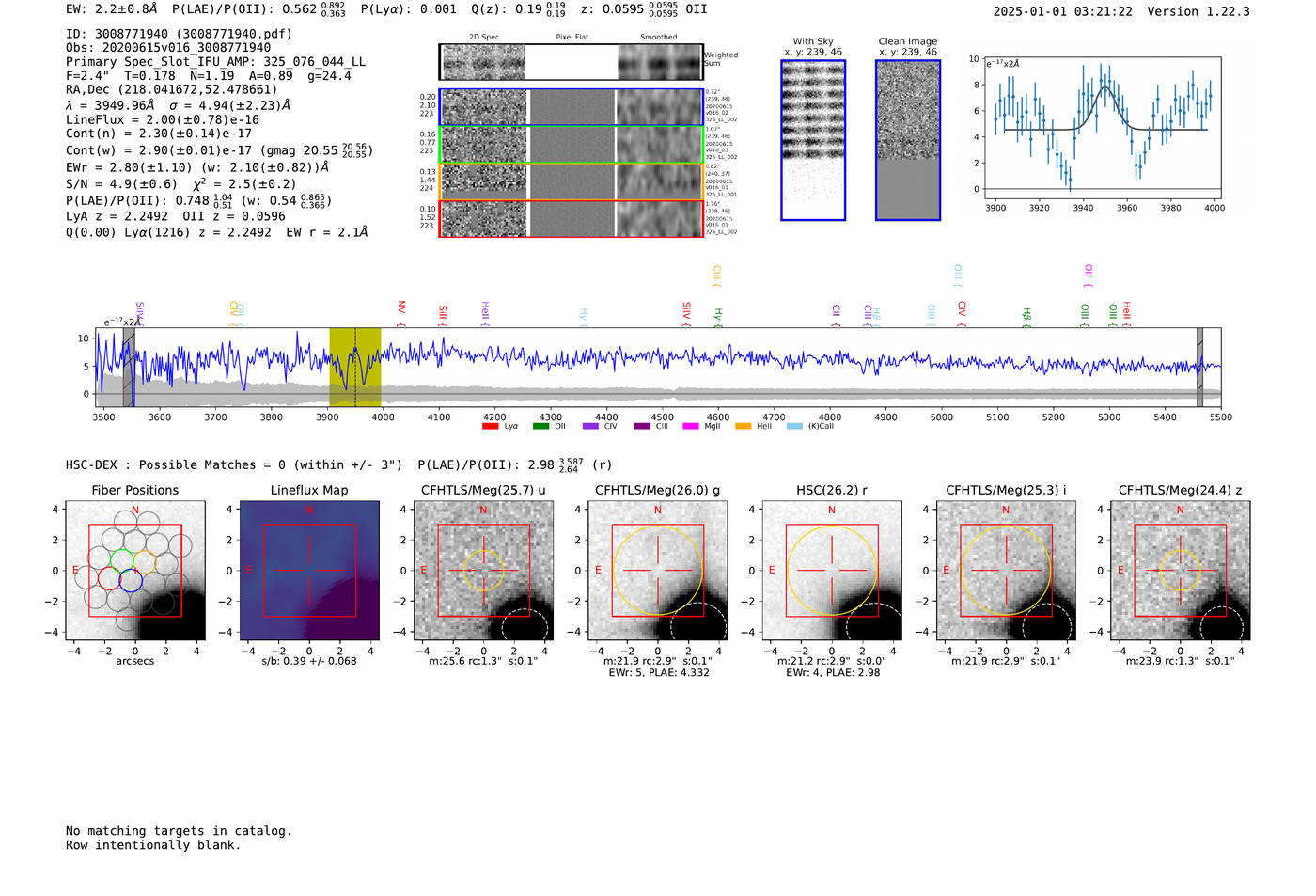Click the green OII legend swatch
This screenshot has height=896, width=1316.
[540, 426]
